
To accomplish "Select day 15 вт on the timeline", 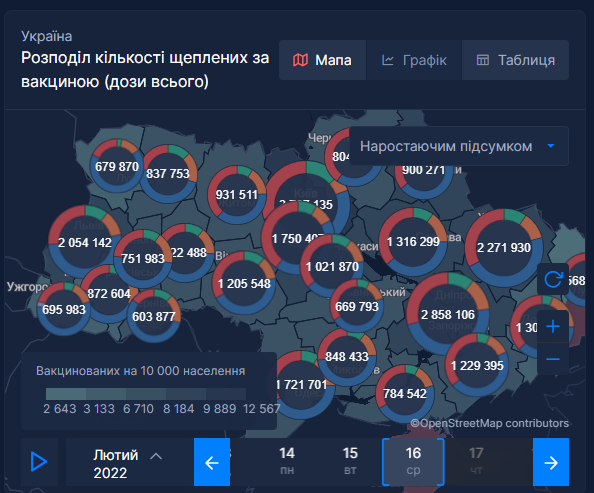I will (x=350, y=461).
